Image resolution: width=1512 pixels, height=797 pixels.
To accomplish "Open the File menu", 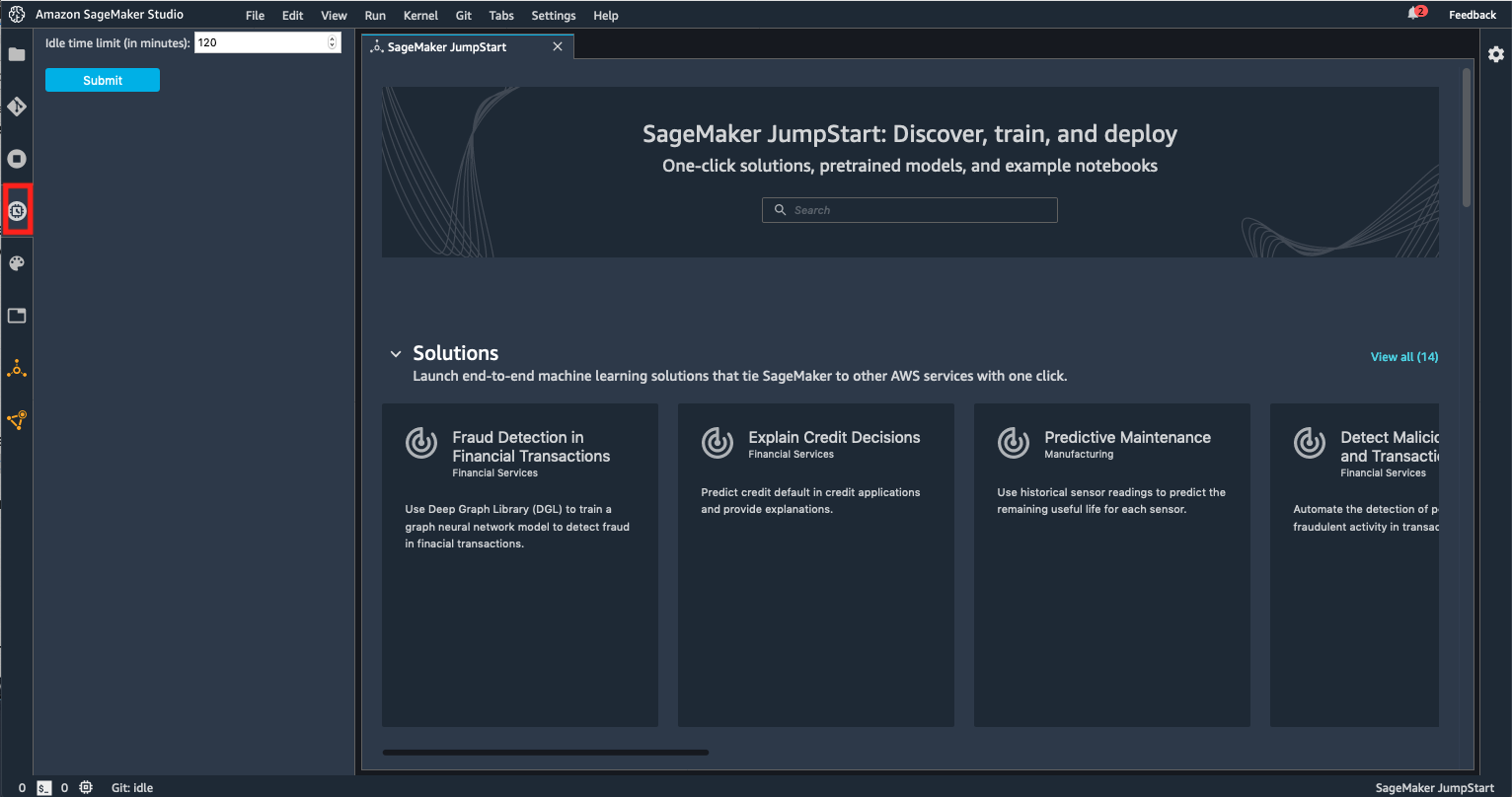I will click(x=255, y=16).
